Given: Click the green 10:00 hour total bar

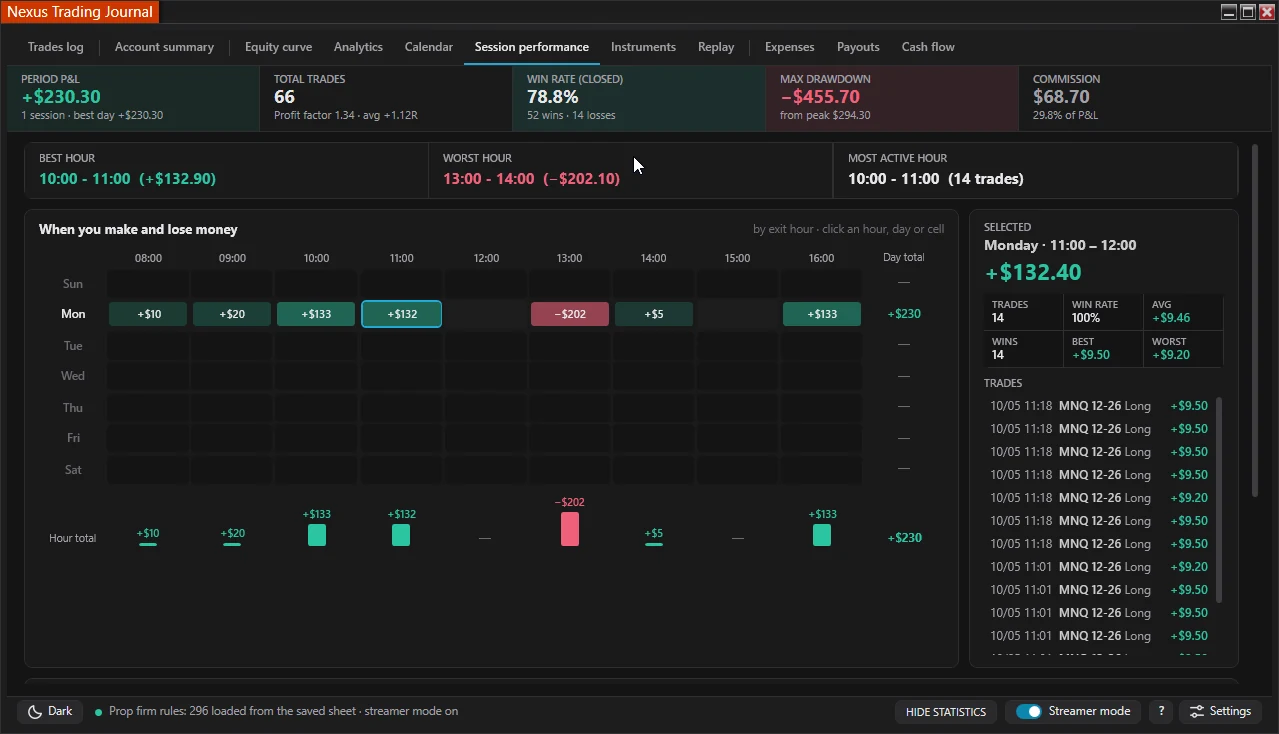Looking at the screenshot, I should pos(316,535).
